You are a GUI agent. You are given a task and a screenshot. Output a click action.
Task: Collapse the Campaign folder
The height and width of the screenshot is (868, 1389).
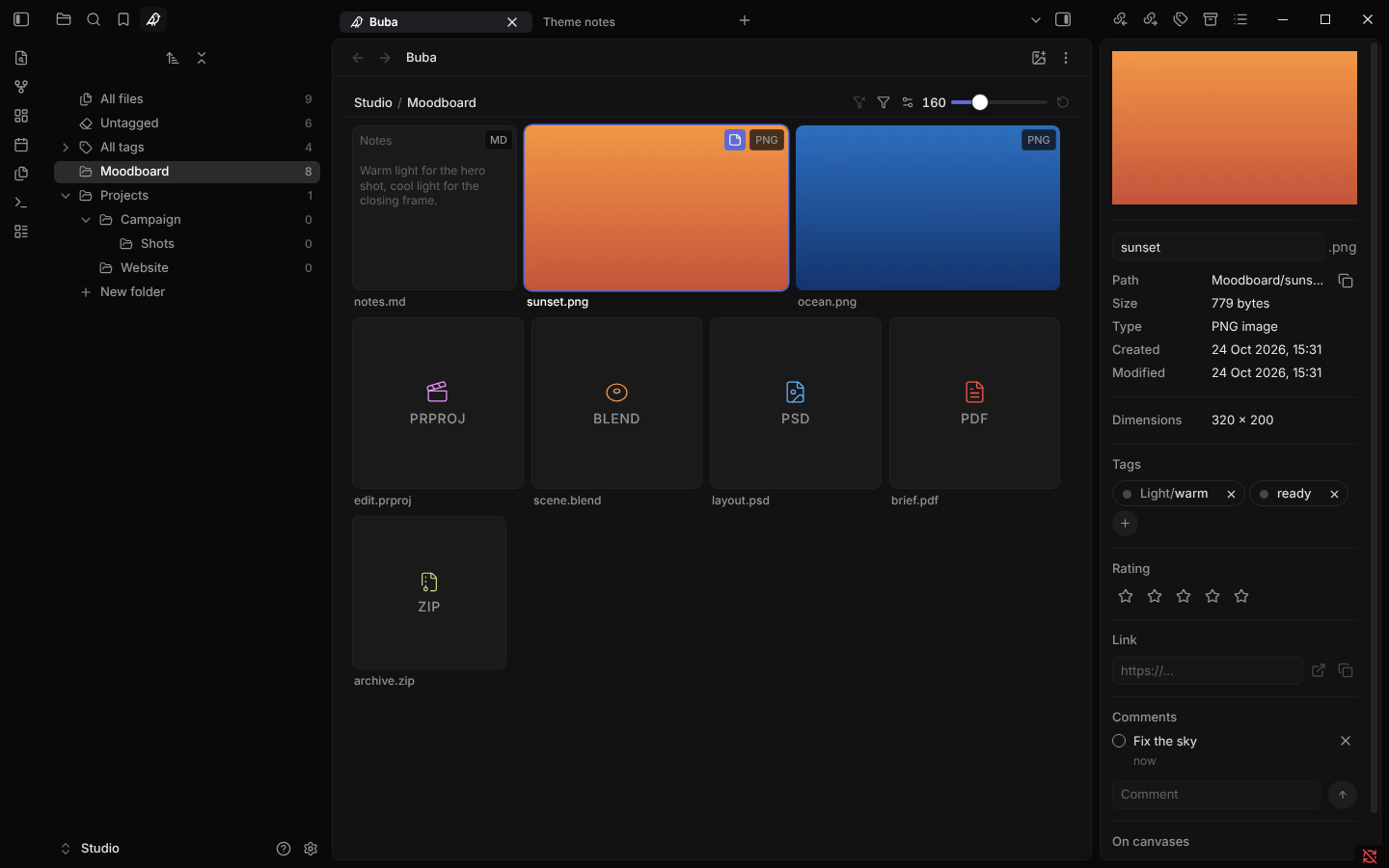[x=86, y=220]
